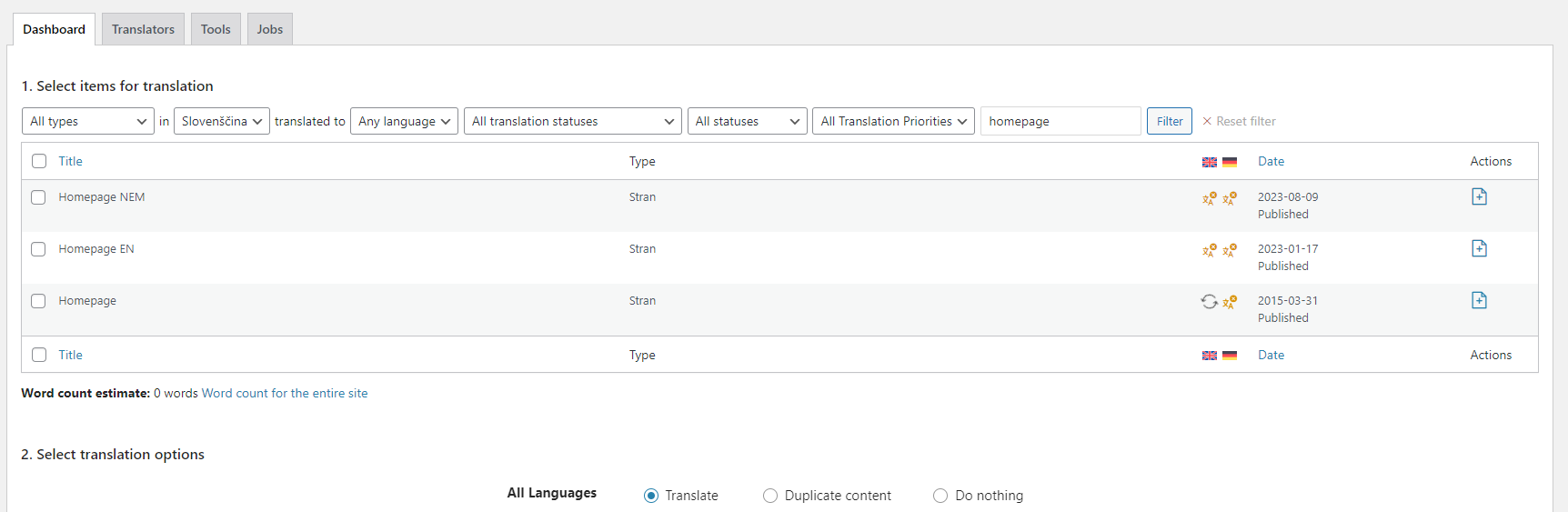Click add note icon for Homepage NEM
This screenshot has width=1568, height=512.
pos(1479,196)
